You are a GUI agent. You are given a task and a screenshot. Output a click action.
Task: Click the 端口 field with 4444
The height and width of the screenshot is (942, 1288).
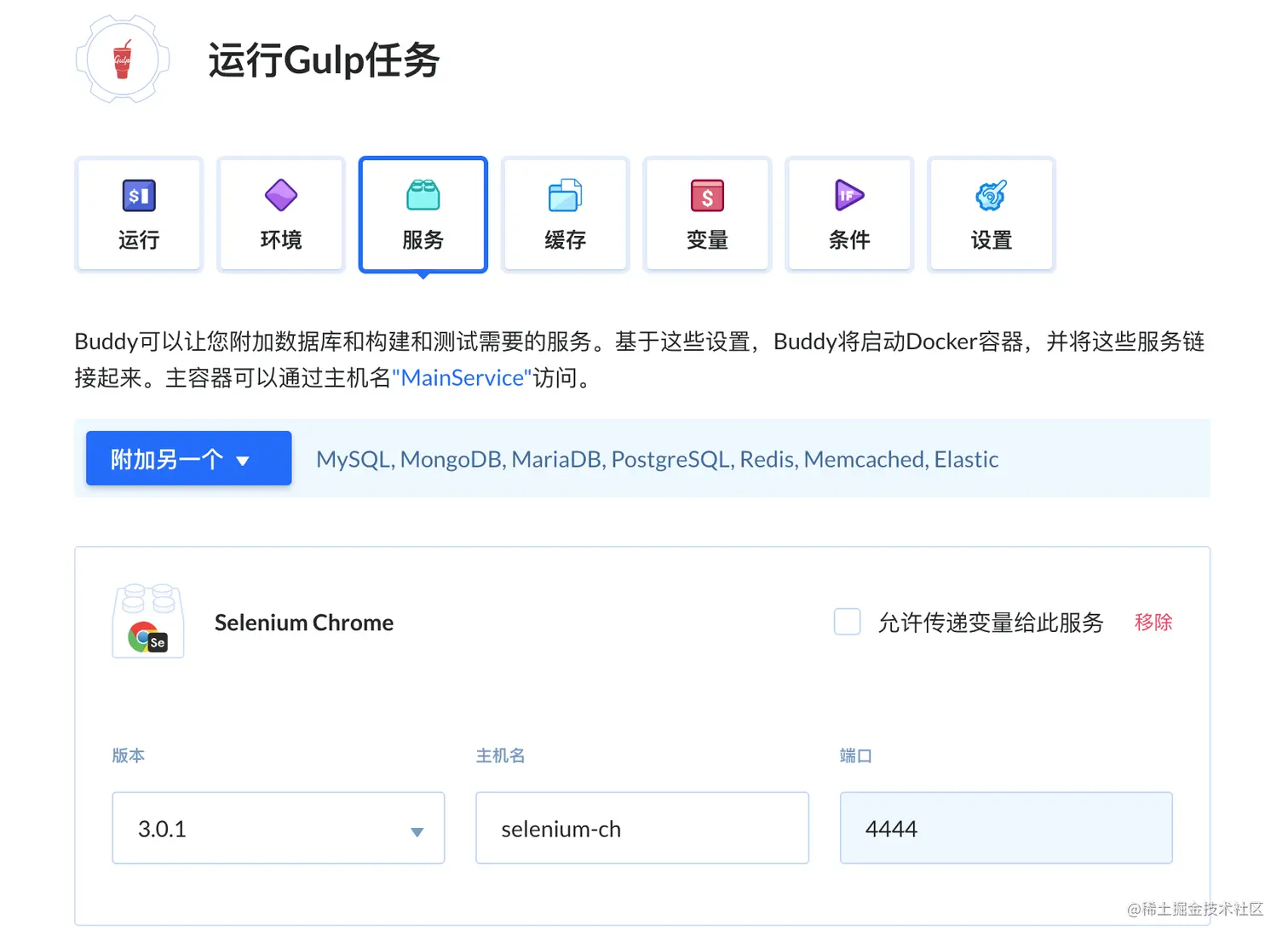coord(1006,828)
